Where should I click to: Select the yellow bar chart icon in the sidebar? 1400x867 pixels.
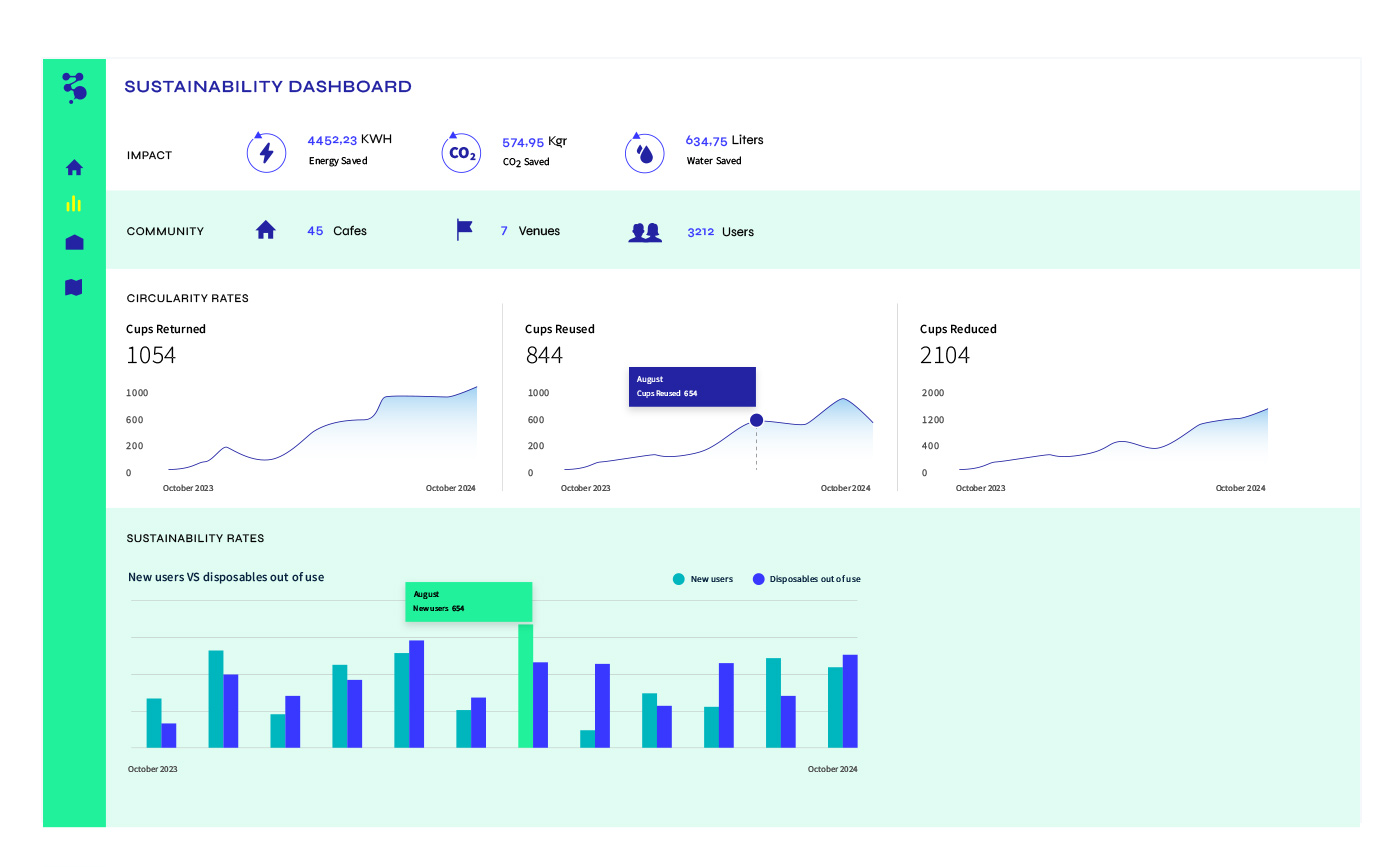74,203
